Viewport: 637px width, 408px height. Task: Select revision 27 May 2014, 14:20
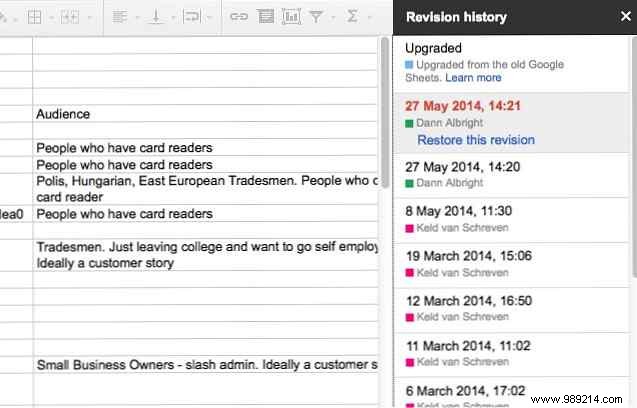511,176
